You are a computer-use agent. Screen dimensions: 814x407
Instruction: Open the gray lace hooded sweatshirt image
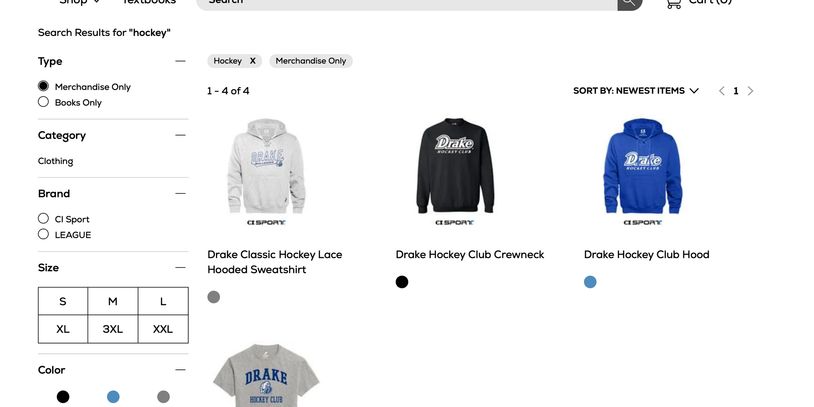[266, 166]
